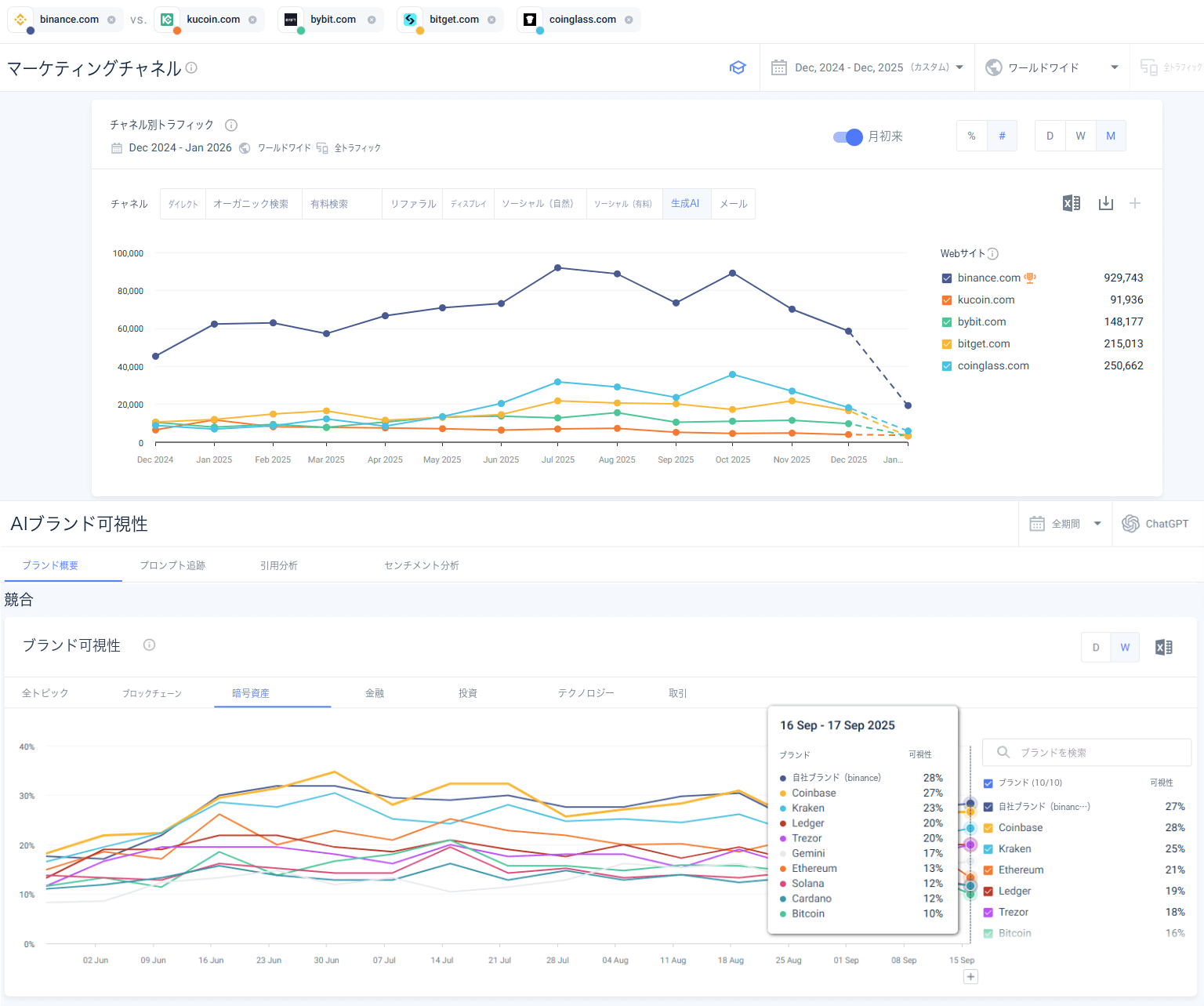The width and height of the screenshot is (1204, 1006).
Task: Expand the ワールドワイド region dropdown
Action: [x=1052, y=67]
